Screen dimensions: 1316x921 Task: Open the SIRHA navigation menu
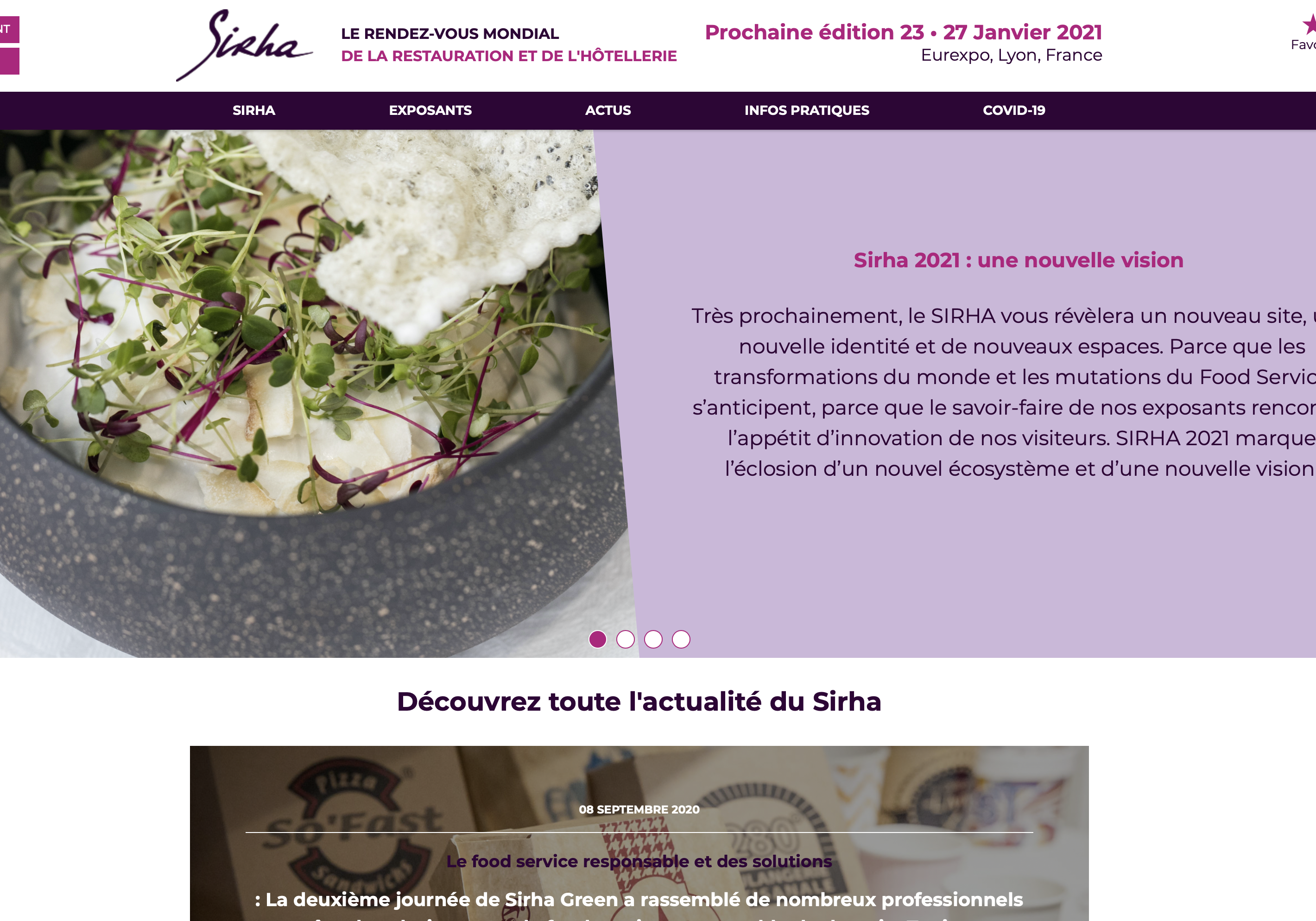[x=254, y=110]
